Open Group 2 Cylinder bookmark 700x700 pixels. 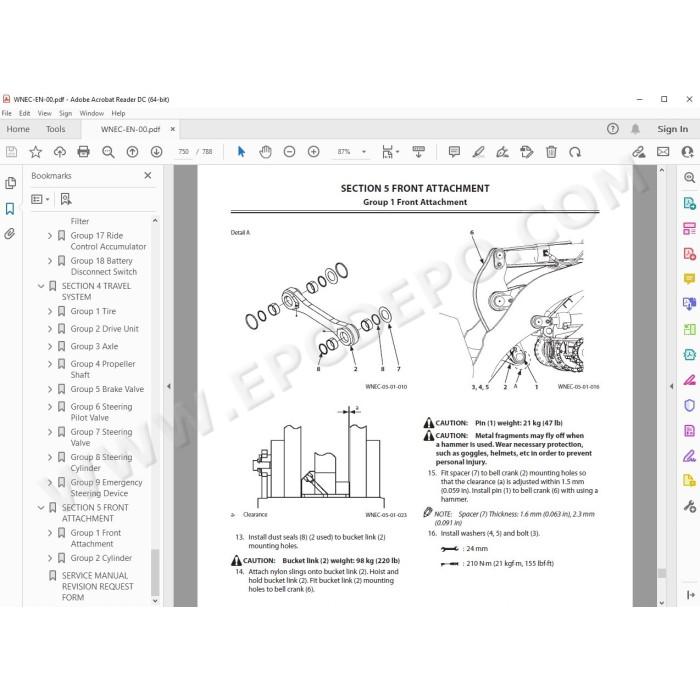click(101, 558)
